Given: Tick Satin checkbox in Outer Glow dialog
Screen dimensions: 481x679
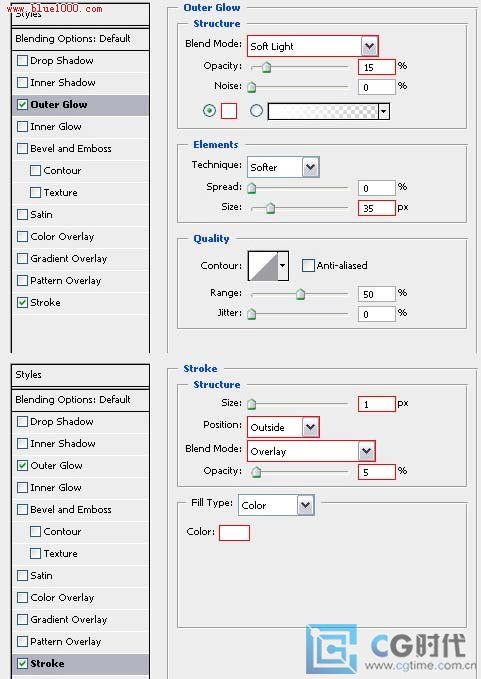Looking at the screenshot, I should (22, 214).
